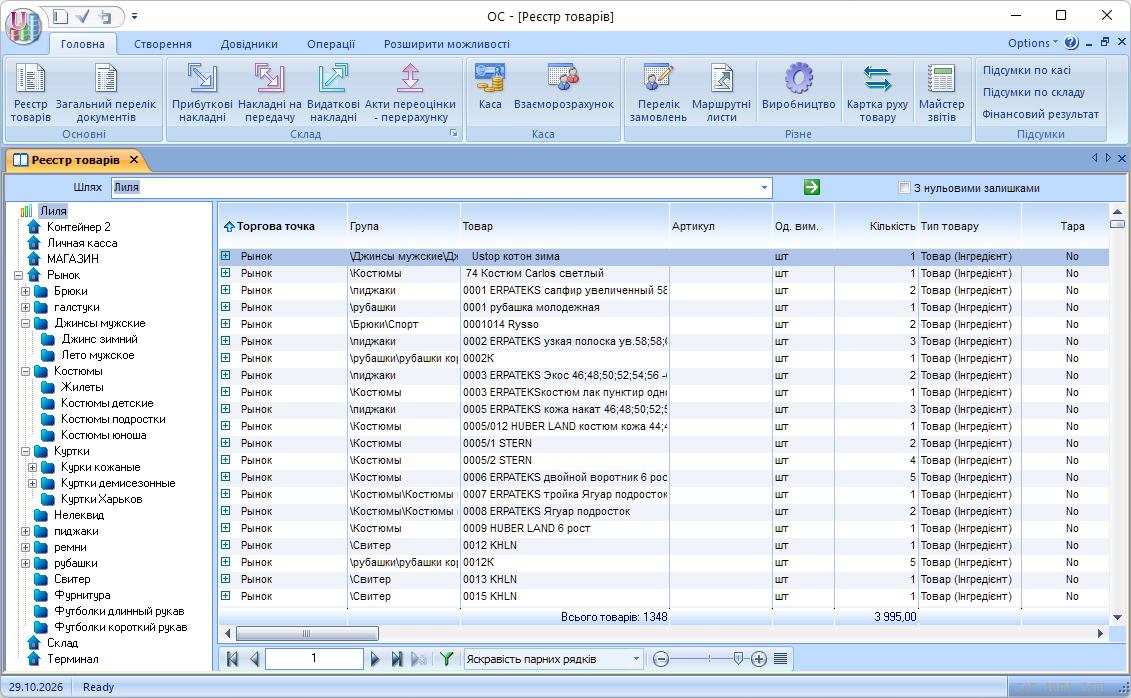The width and height of the screenshot is (1131, 698).
Task: Open Розширити можливості tab
Action: [446, 44]
